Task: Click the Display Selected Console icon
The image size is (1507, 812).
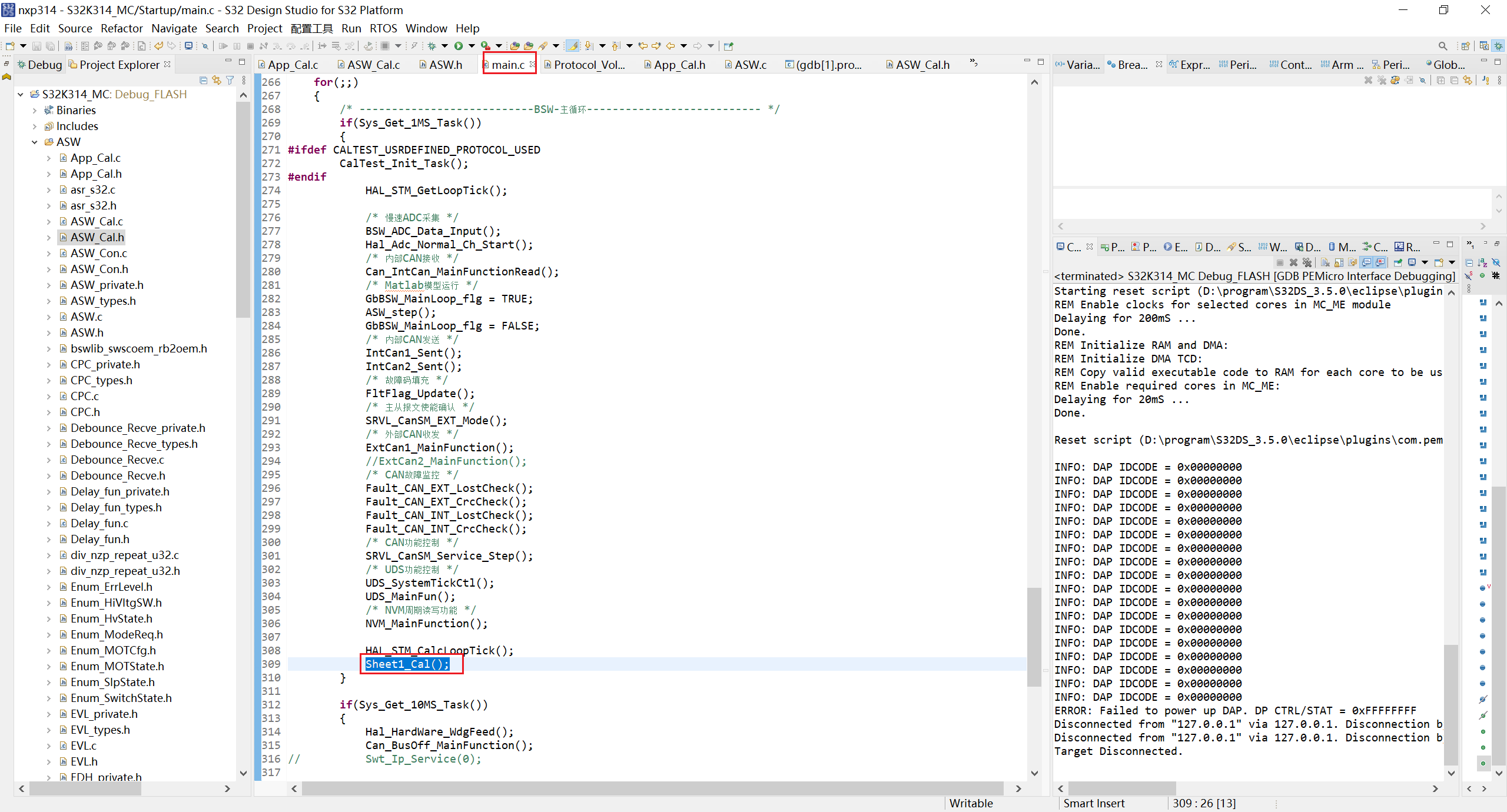Action: click(x=1412, y=262)
